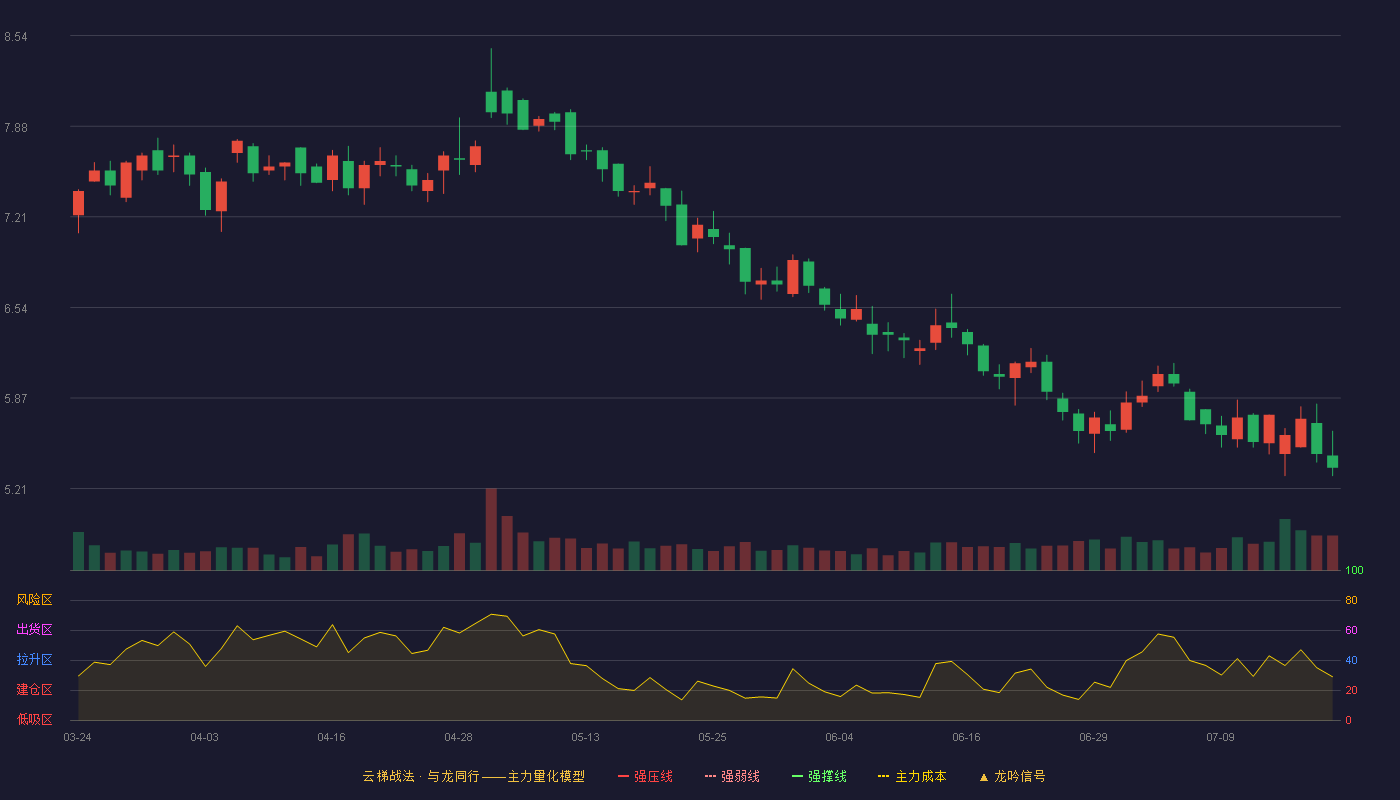Select the 建仓区 zone label
The image size is (1400, 800).
34,690
